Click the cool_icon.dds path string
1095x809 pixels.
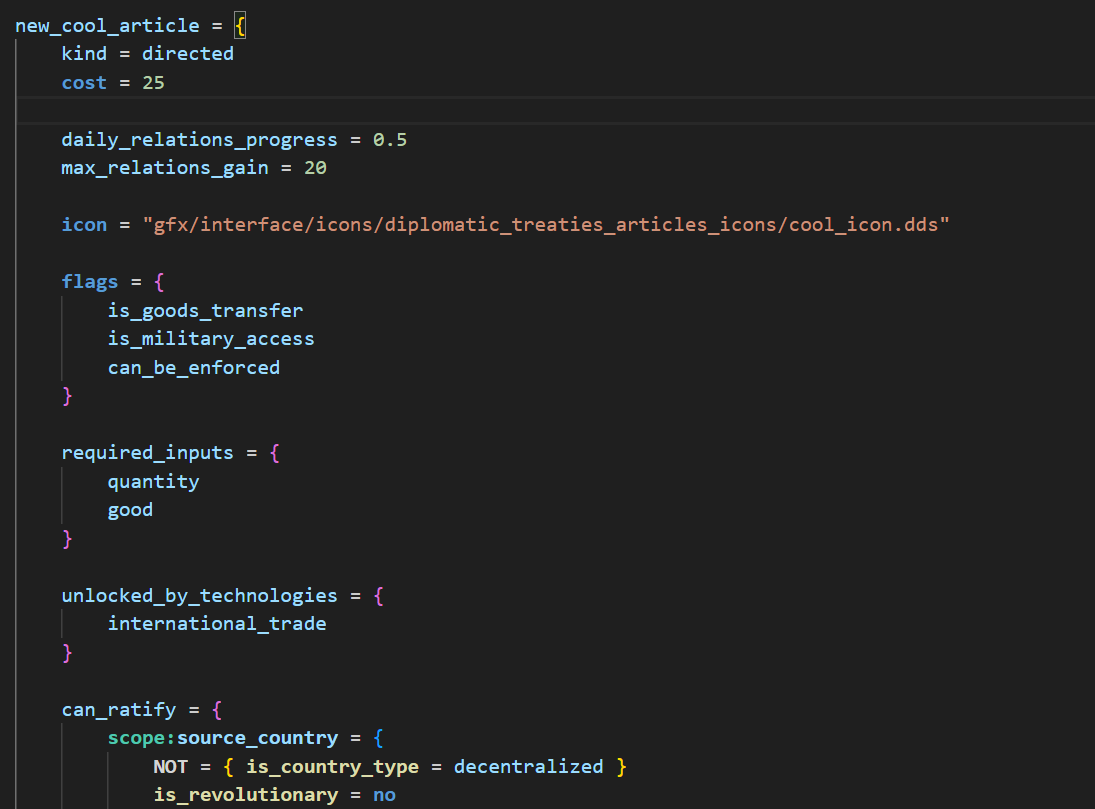click(546, 225)
